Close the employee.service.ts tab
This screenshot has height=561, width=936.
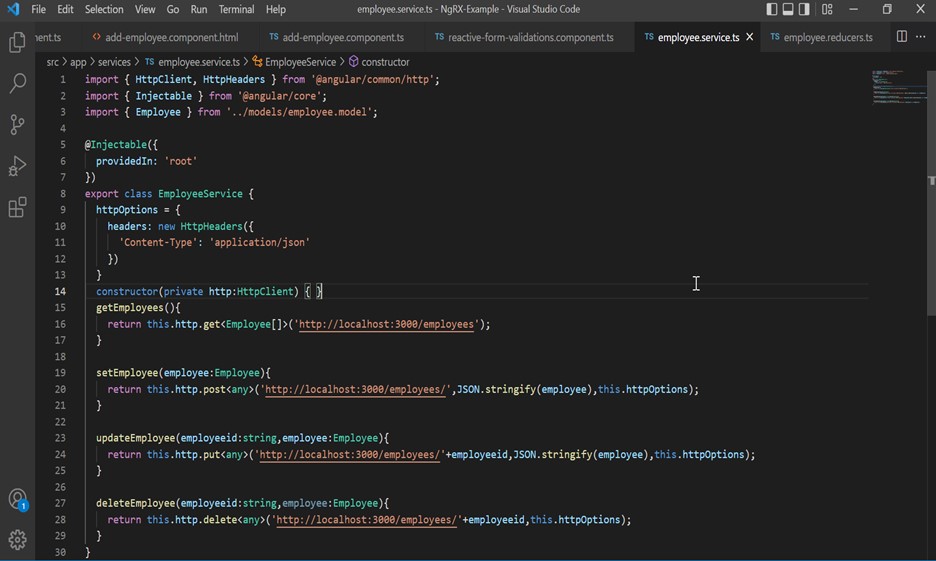(750, 37)
